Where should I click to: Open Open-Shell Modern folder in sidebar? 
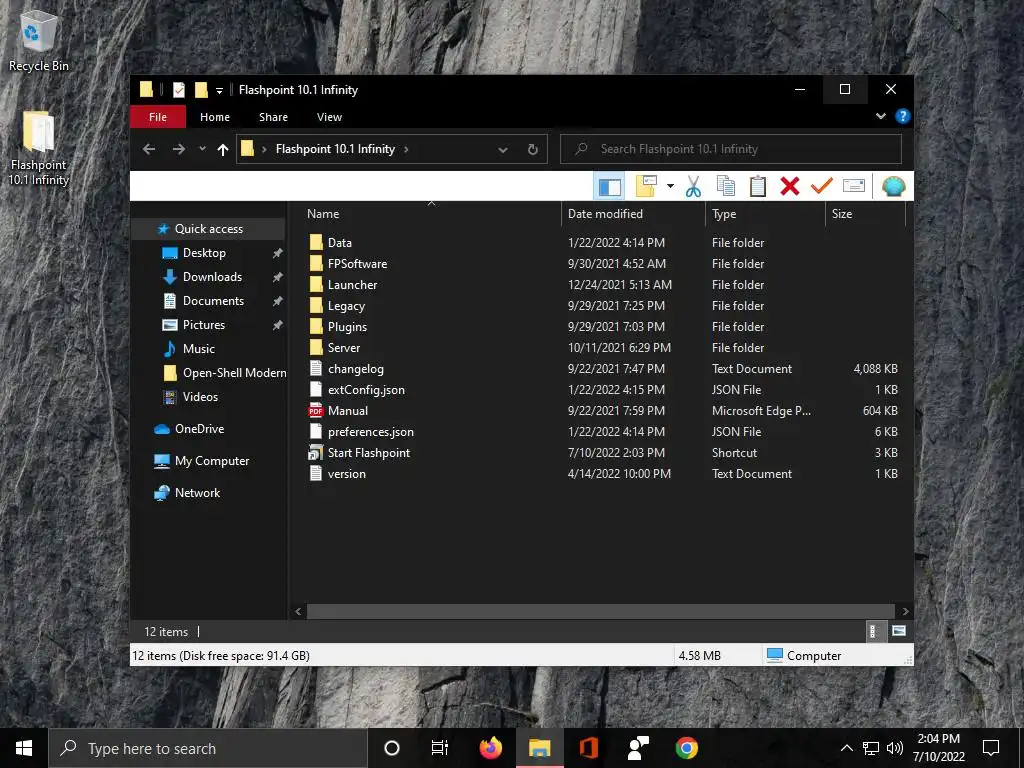point(234,373)
